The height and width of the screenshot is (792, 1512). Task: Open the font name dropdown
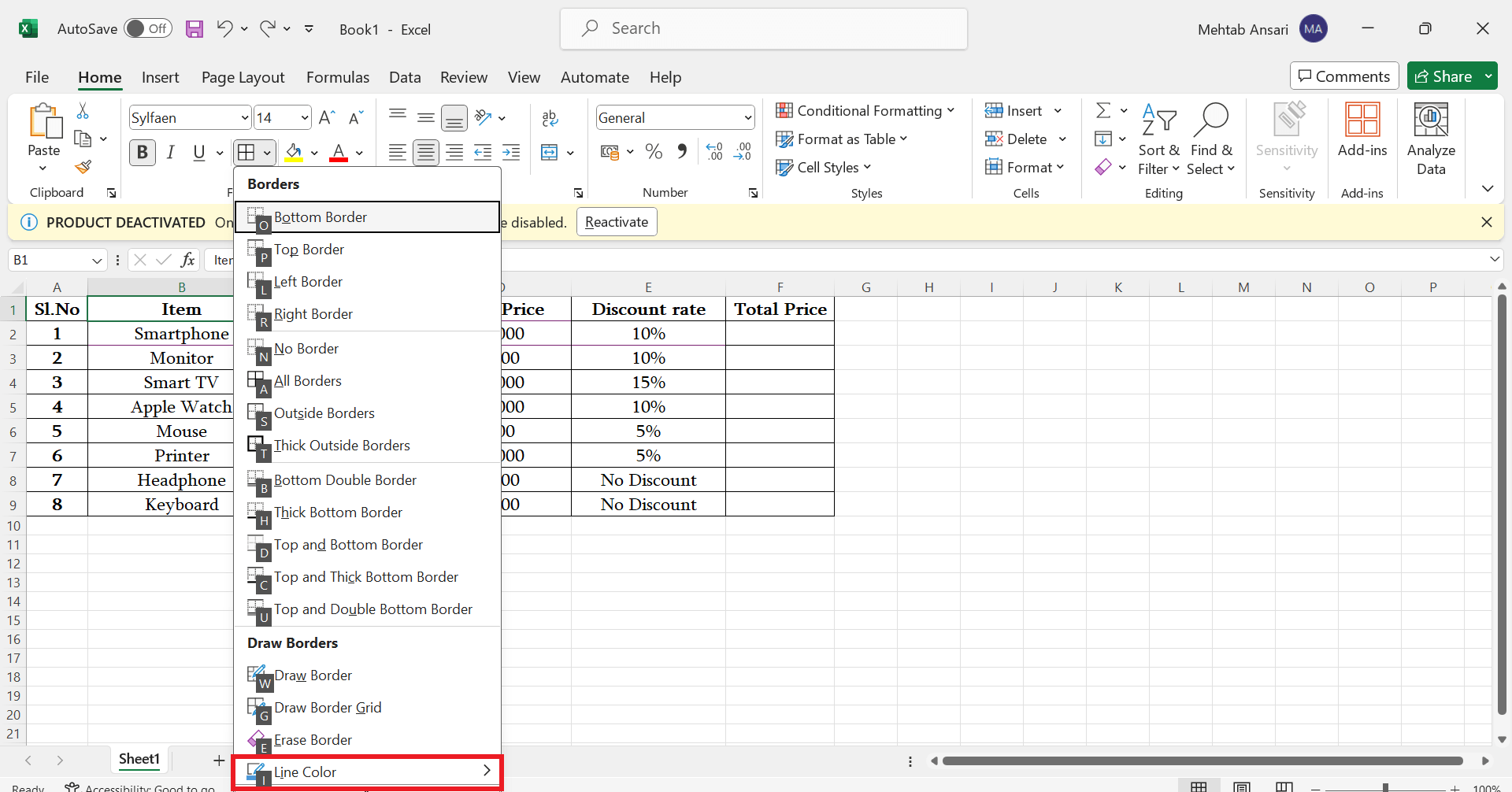(x=244, y=117)
